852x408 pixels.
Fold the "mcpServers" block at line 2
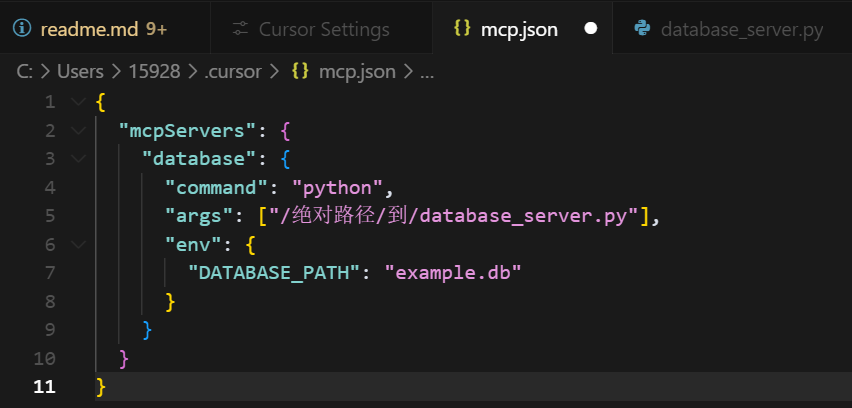click(78, 130)
